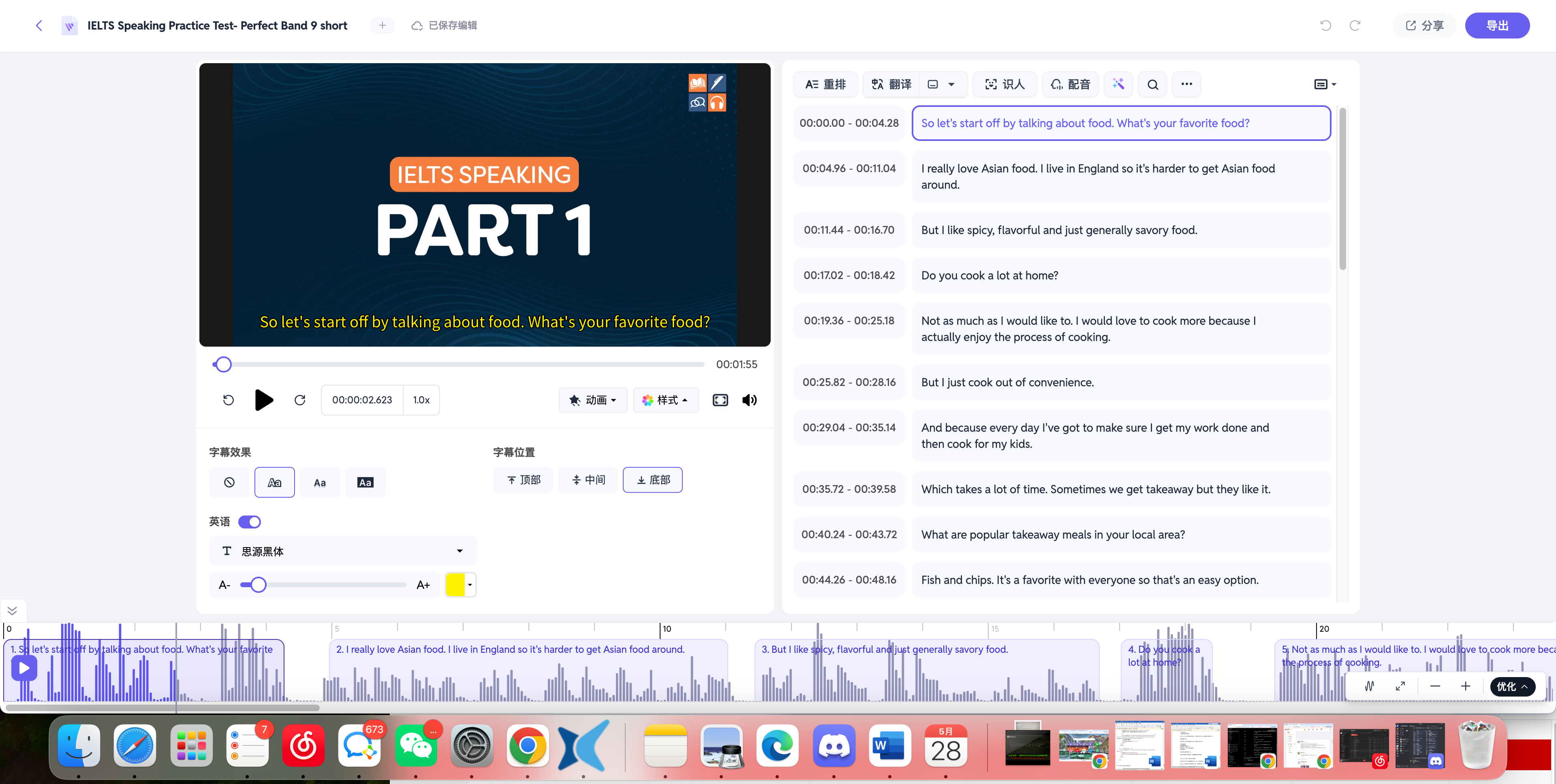Click the waveform icon in timeline controls

(1369, 686)
